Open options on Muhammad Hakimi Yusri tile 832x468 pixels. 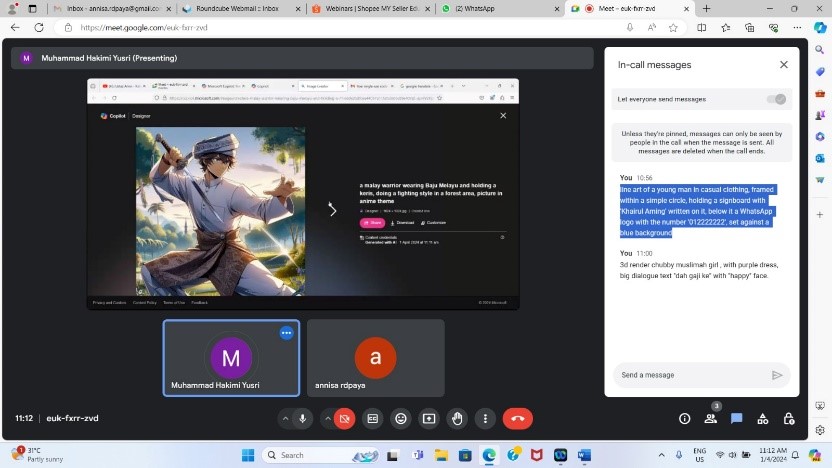click(287, 333)
